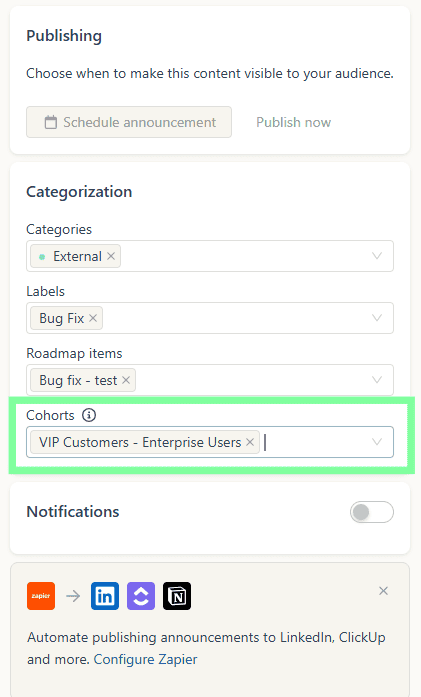
Task: Remove VIP Customers - Enterprise Users cohort
Action: (250, 442)
